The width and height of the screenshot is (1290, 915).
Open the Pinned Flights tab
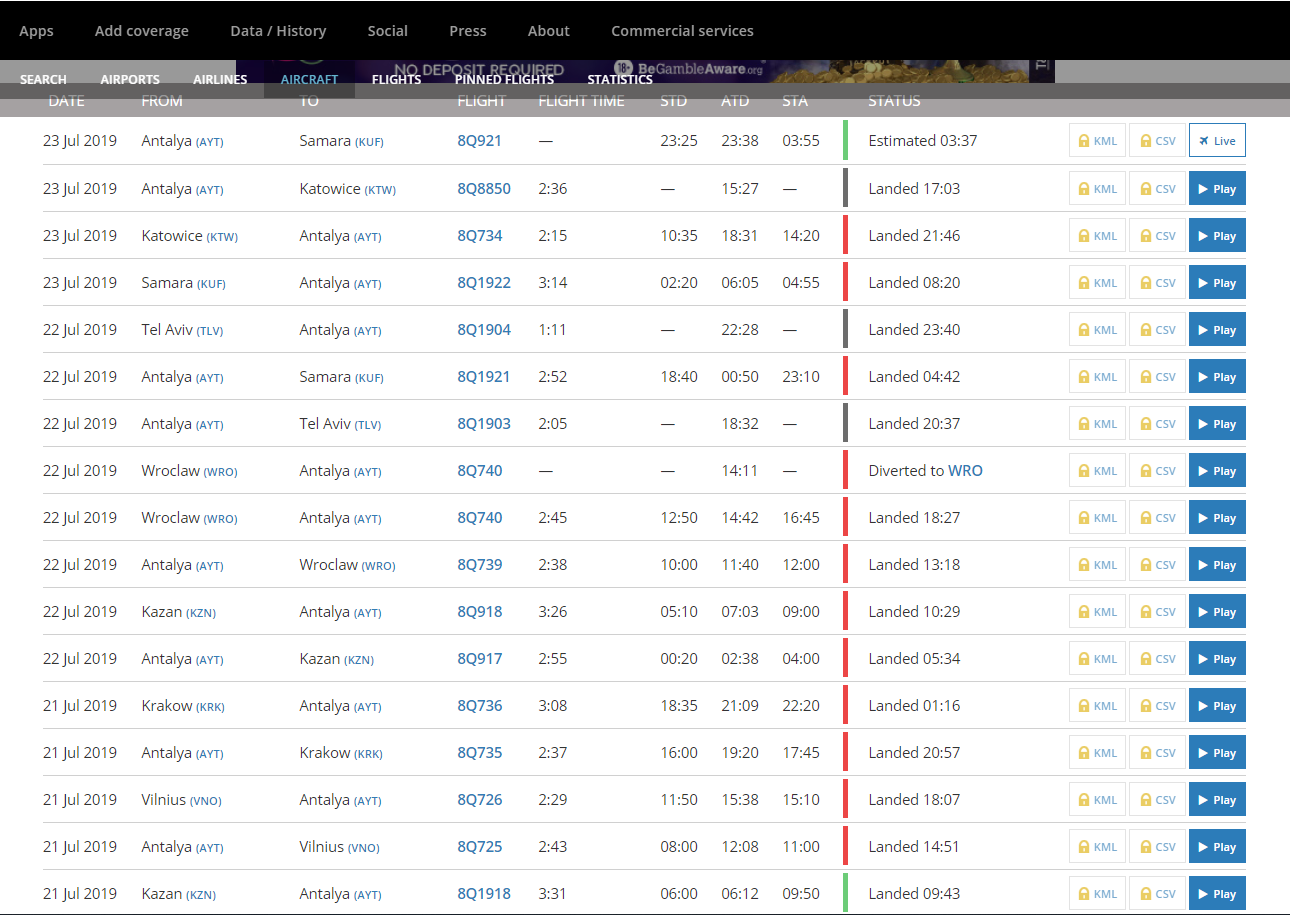click(x=504, y=79)
